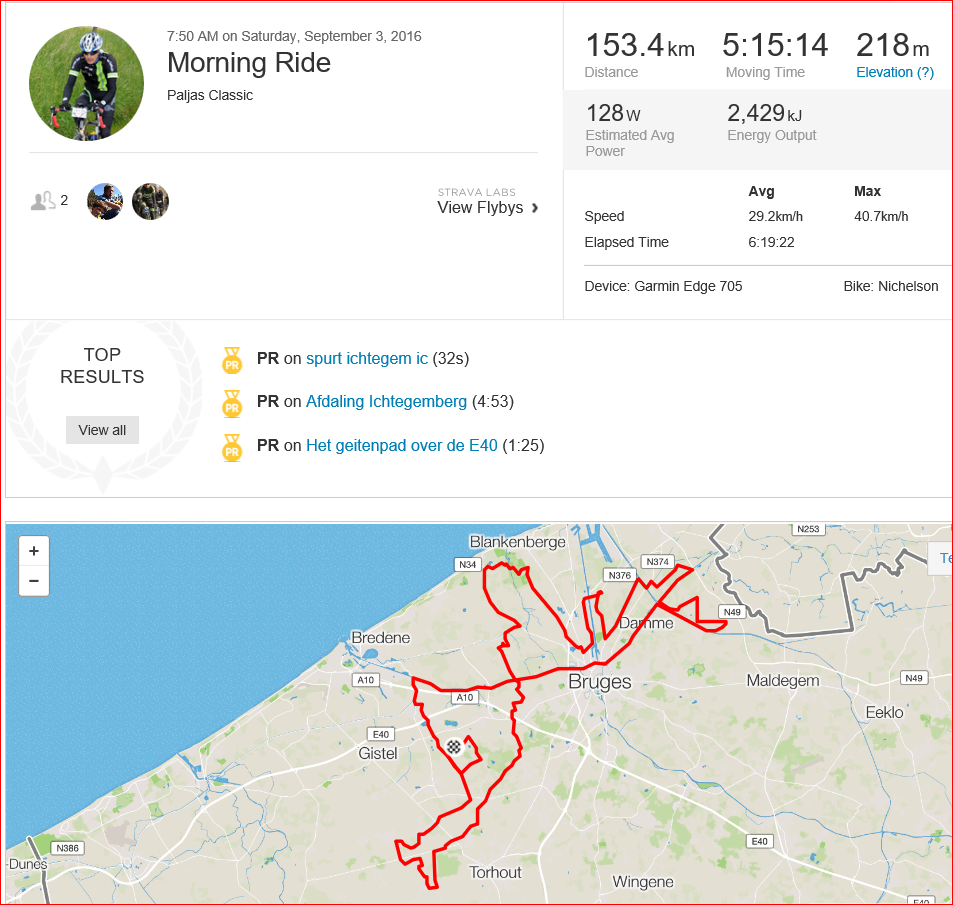This screenshot has width=953, height=905.
Task: Click the PR medal icon next to spurt ichtegem ic
Action: [x=232, y=360]
